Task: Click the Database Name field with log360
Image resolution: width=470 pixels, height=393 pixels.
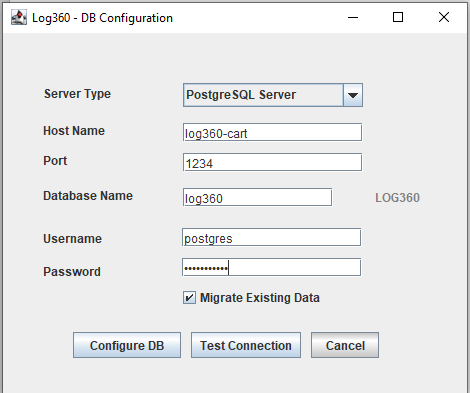Action: [257, 197]
